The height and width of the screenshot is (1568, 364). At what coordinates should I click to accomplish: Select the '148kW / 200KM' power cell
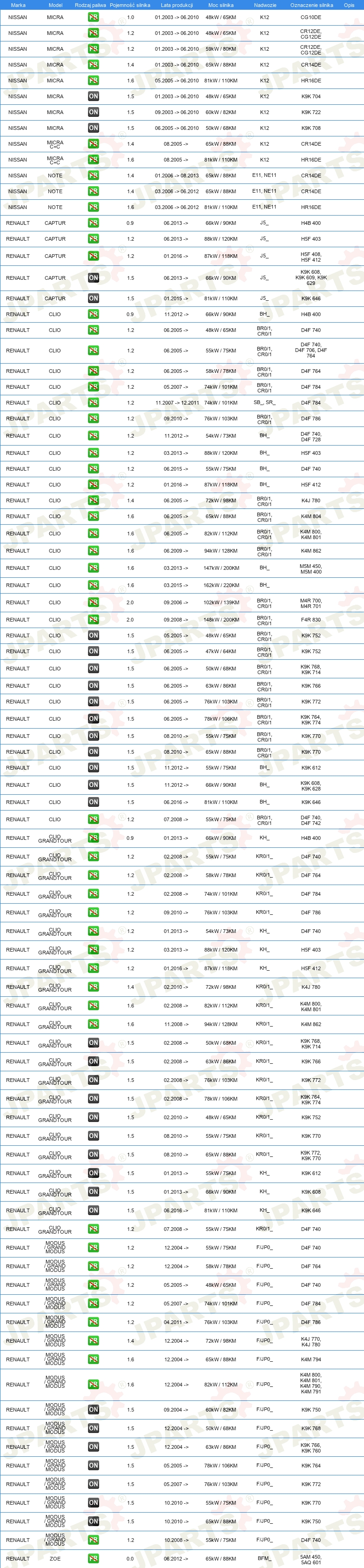click(x=221, y=620)
